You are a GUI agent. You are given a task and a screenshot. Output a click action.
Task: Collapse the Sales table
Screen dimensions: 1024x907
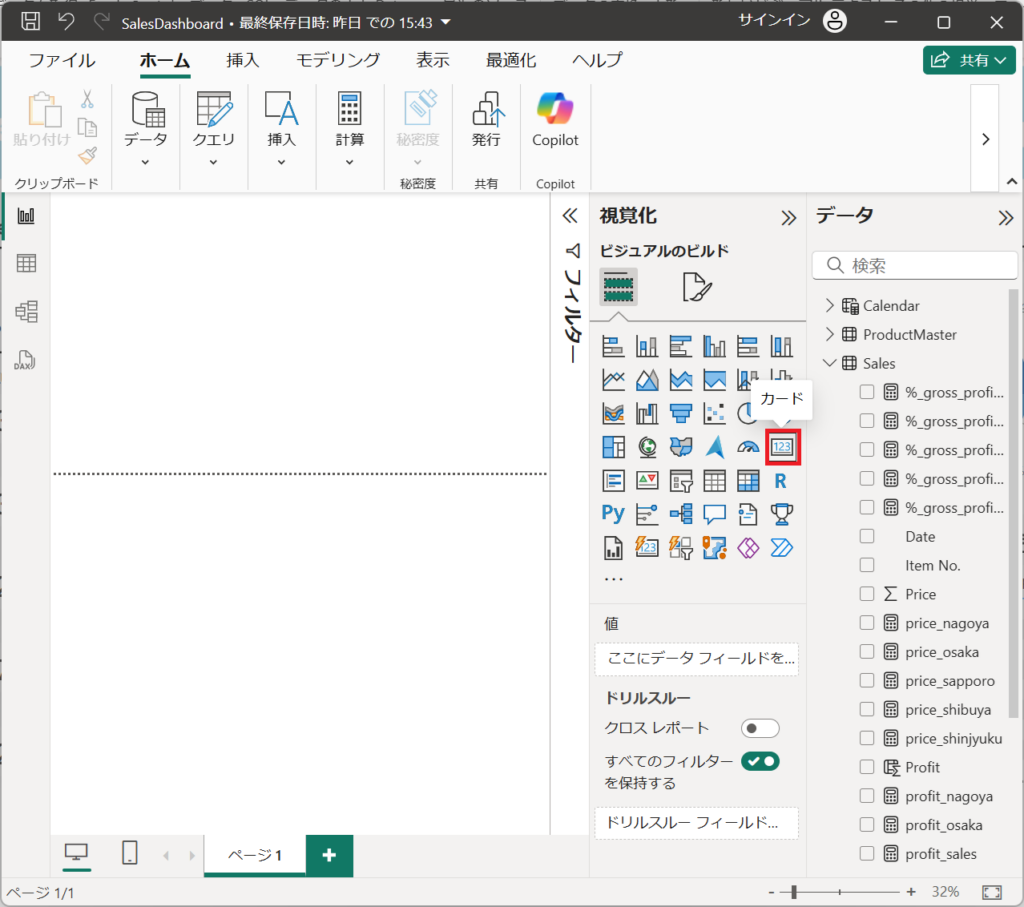point(829,364)
